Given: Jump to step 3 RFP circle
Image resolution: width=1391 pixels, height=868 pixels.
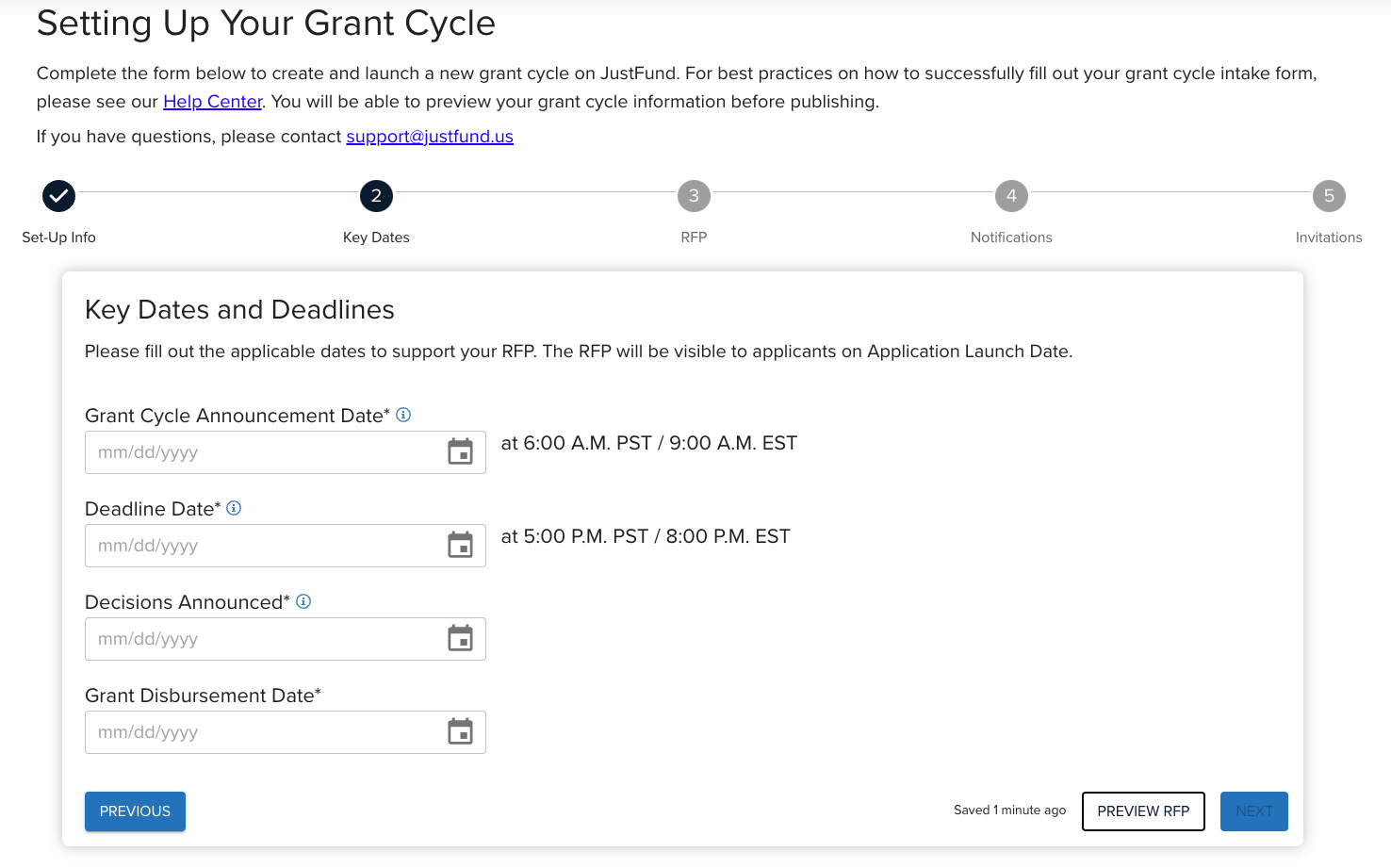Looking at the screenshot, I should 694,196.
